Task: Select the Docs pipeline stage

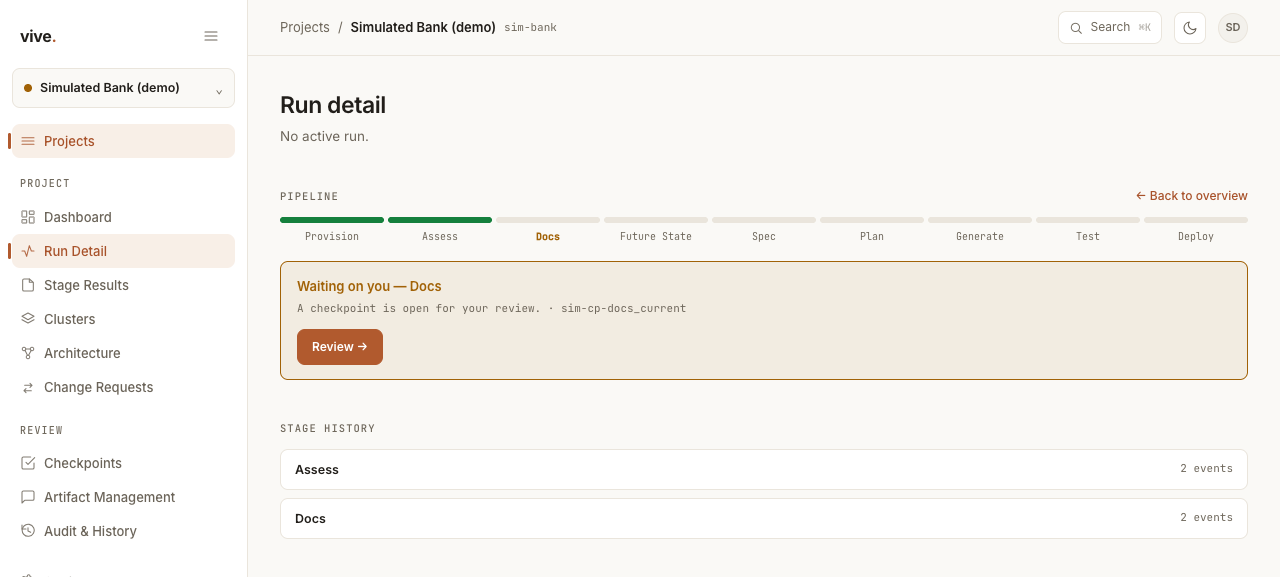Action: [548, 230]
